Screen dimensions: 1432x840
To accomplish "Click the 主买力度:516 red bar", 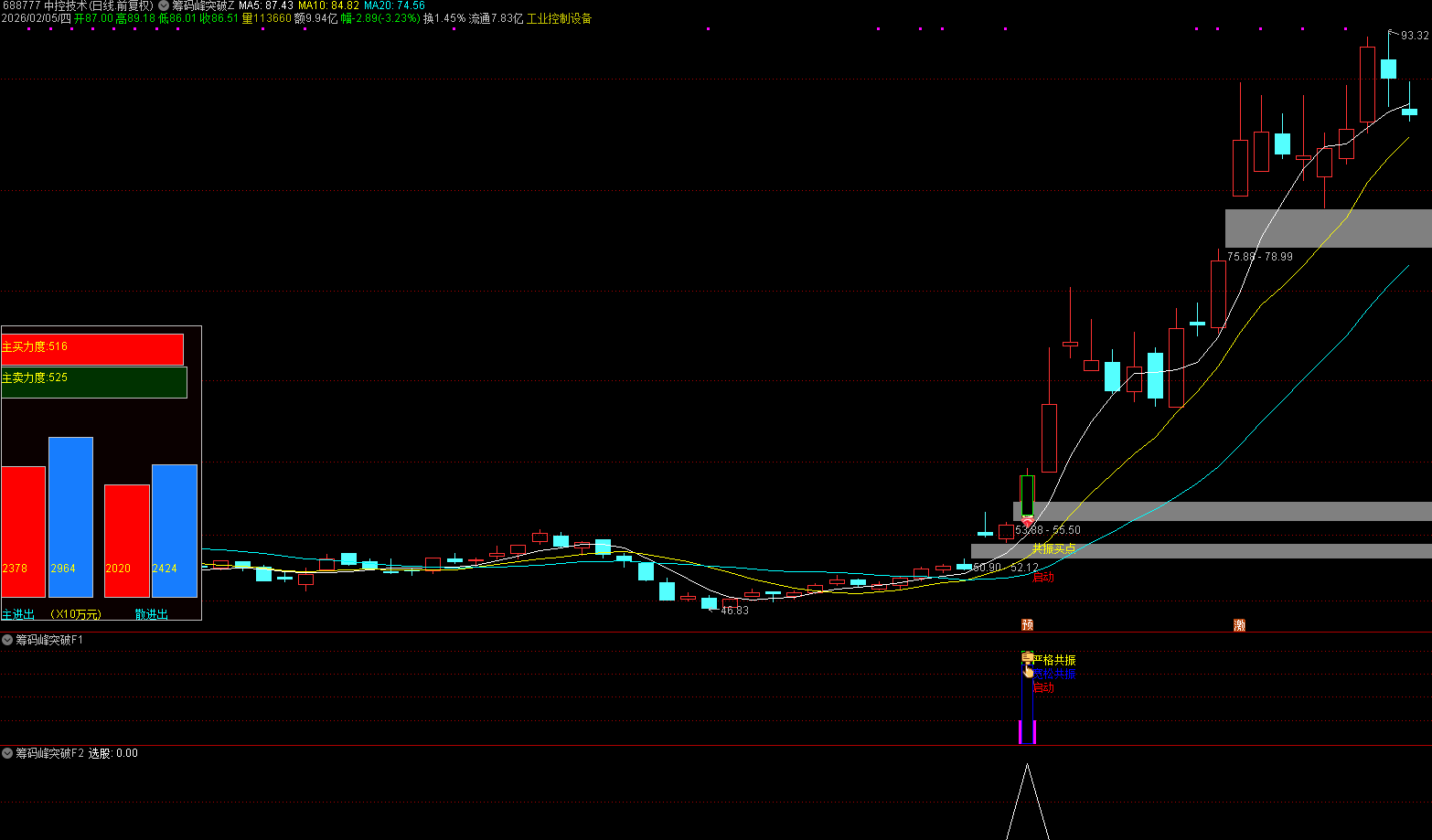I will click(92, 349).
